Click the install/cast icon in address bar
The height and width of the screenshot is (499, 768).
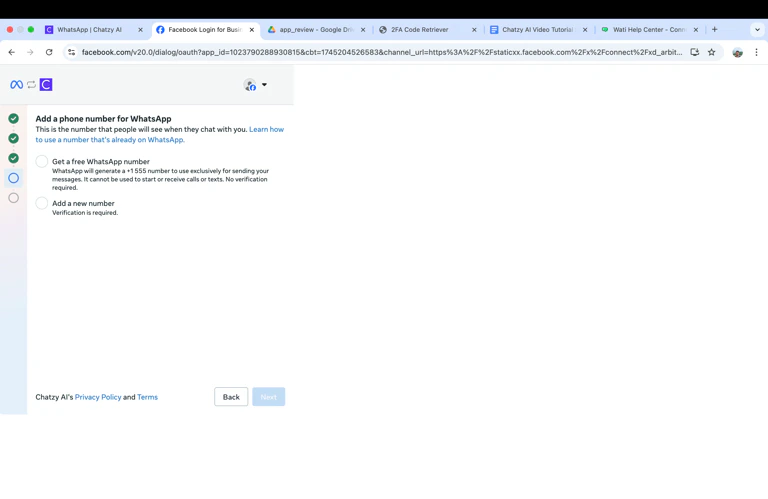pyautogui.click(x=695, y=52)
